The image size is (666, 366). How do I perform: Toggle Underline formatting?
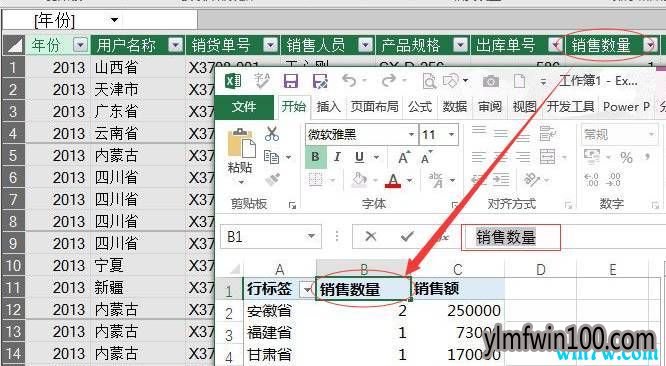pyautogui.click(x=359, y=157)
